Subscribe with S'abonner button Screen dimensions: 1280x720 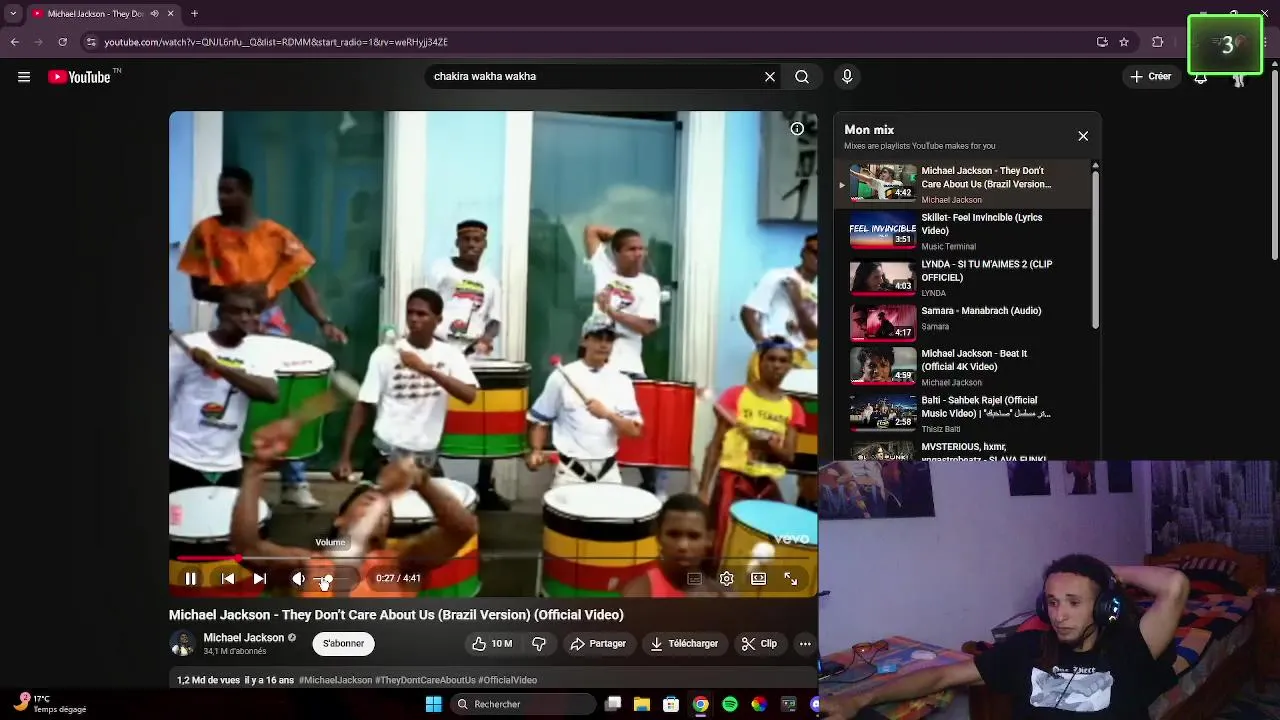(343, 644)
